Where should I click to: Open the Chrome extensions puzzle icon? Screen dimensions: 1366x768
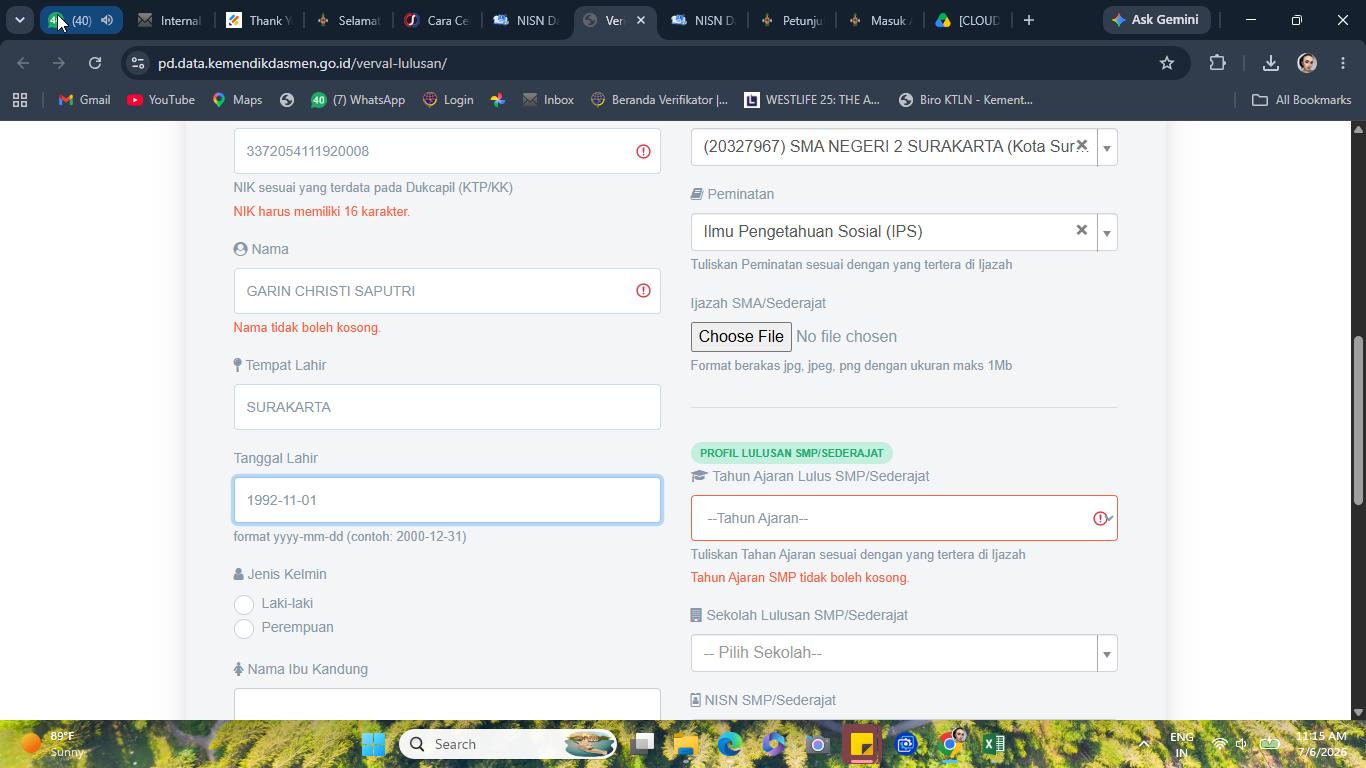(x=1217, y=63)
